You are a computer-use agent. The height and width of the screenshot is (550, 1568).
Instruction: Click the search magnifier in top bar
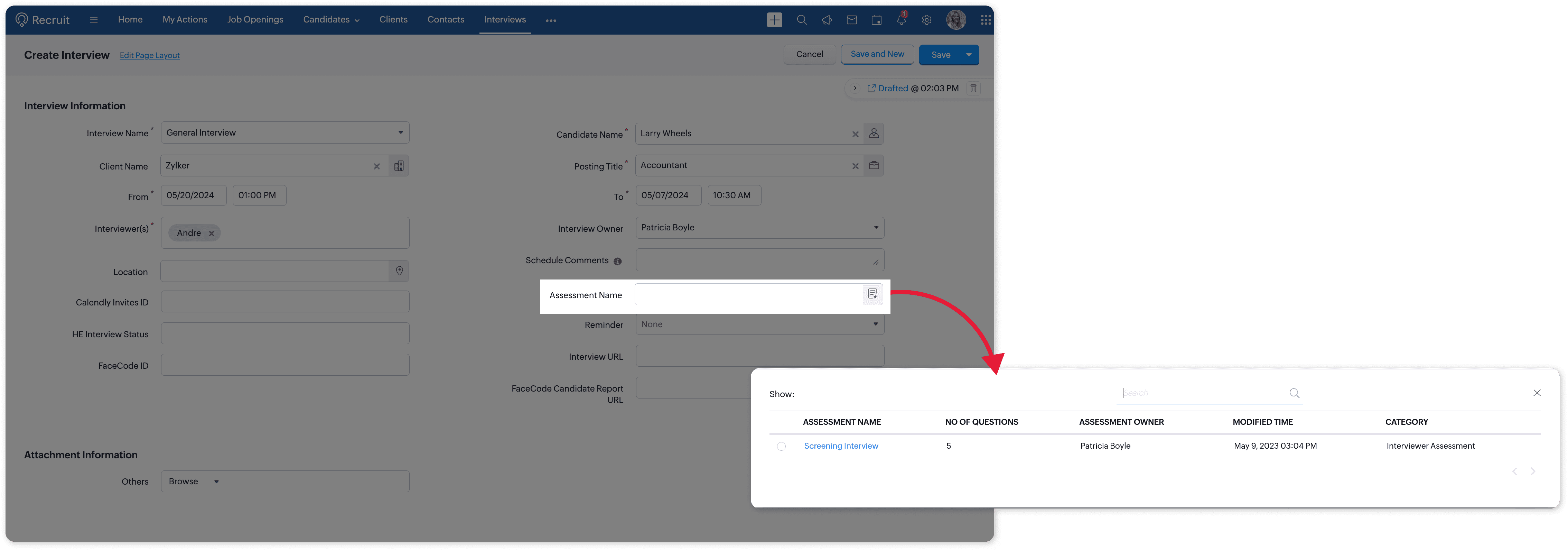click(802, 20)
